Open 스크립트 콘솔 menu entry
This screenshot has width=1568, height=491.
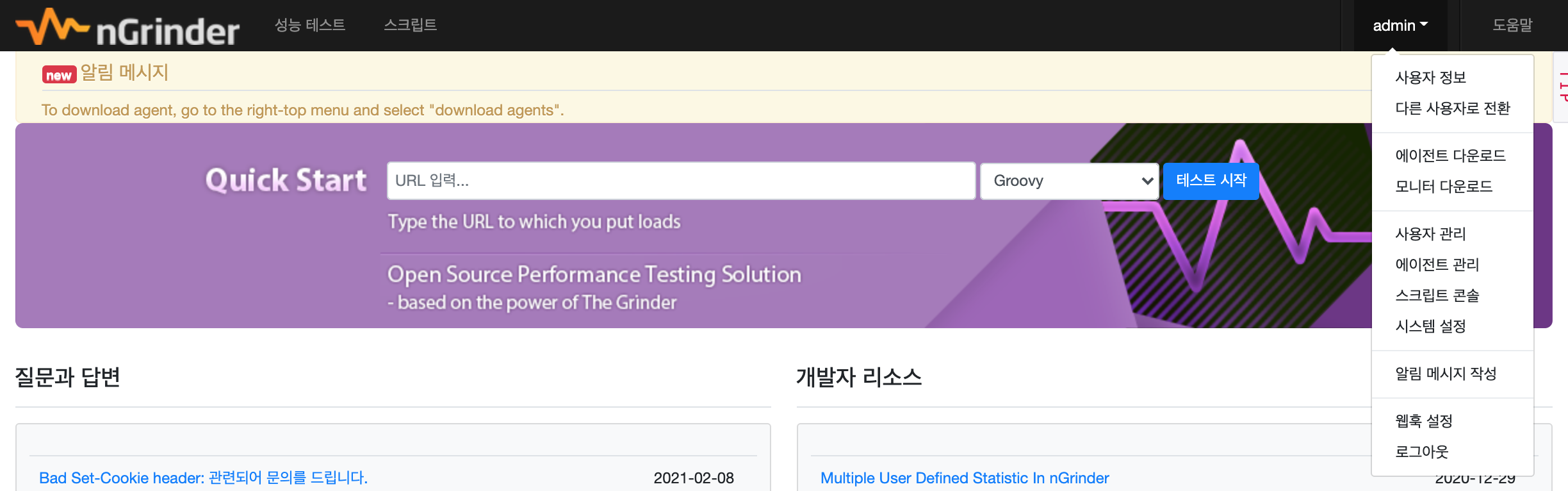(x=1437, y=295)
